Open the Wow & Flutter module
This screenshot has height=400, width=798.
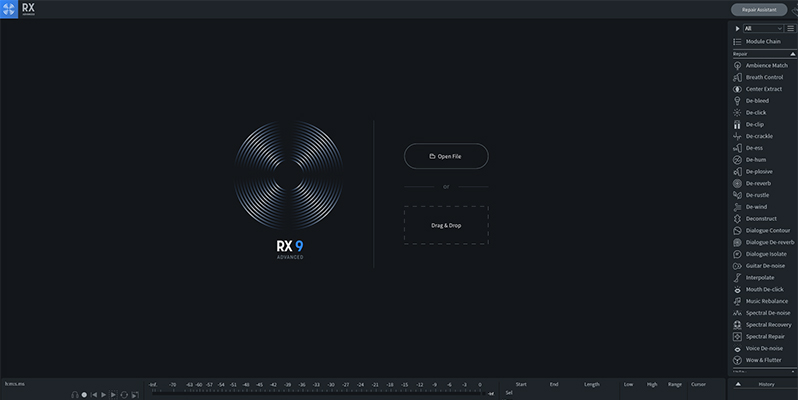pyautogui.click(x=757, y=360)
